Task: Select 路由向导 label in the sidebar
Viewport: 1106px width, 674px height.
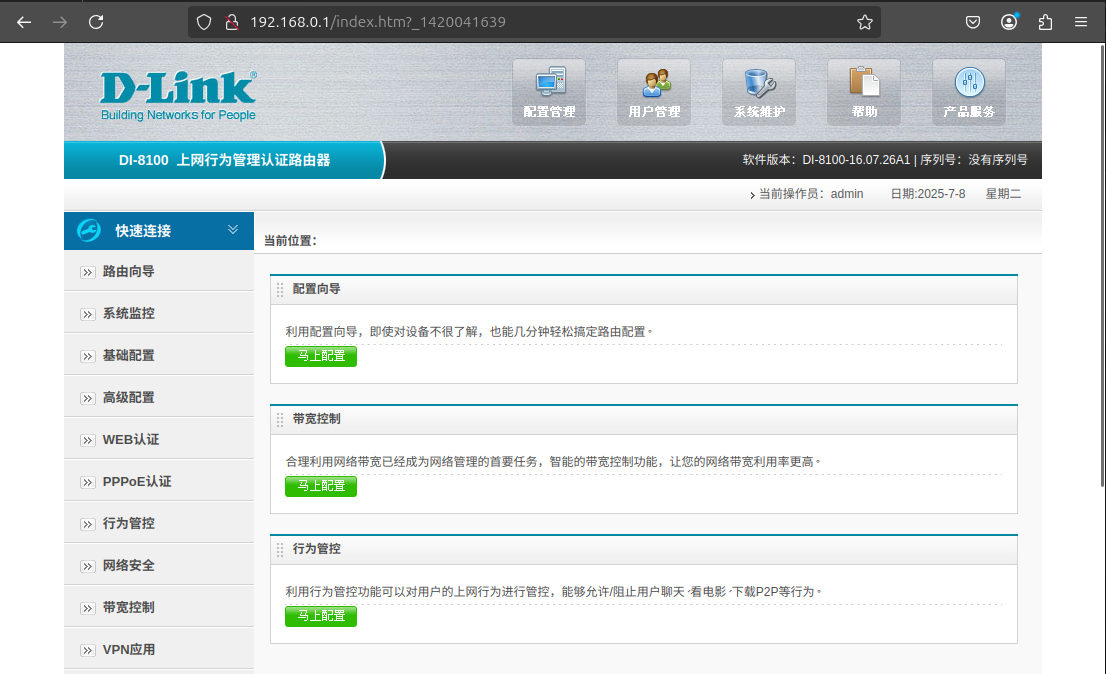Action: click(x=128, y=271)
